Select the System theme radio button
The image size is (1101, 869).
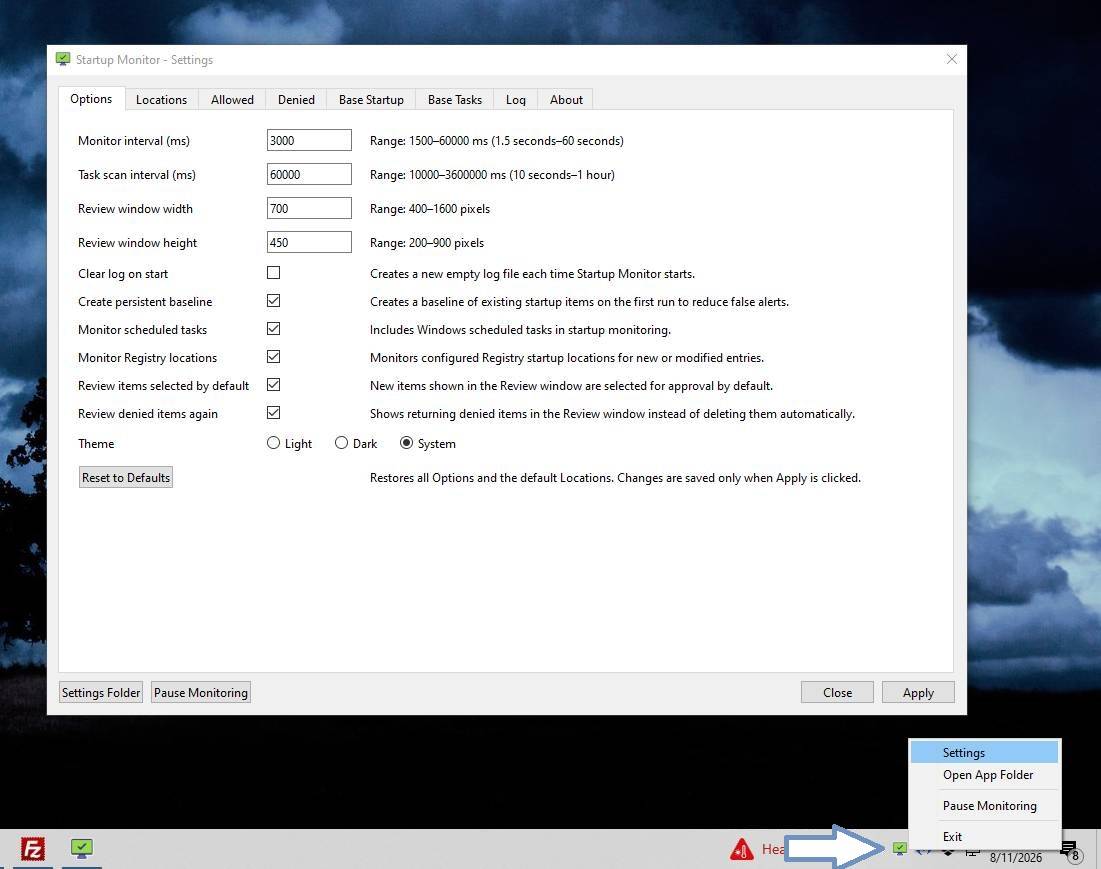[x=406, y=443]
